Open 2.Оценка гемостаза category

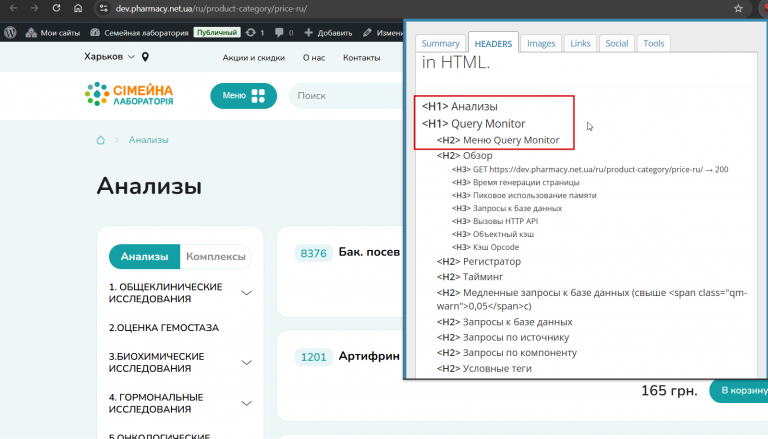164,328
